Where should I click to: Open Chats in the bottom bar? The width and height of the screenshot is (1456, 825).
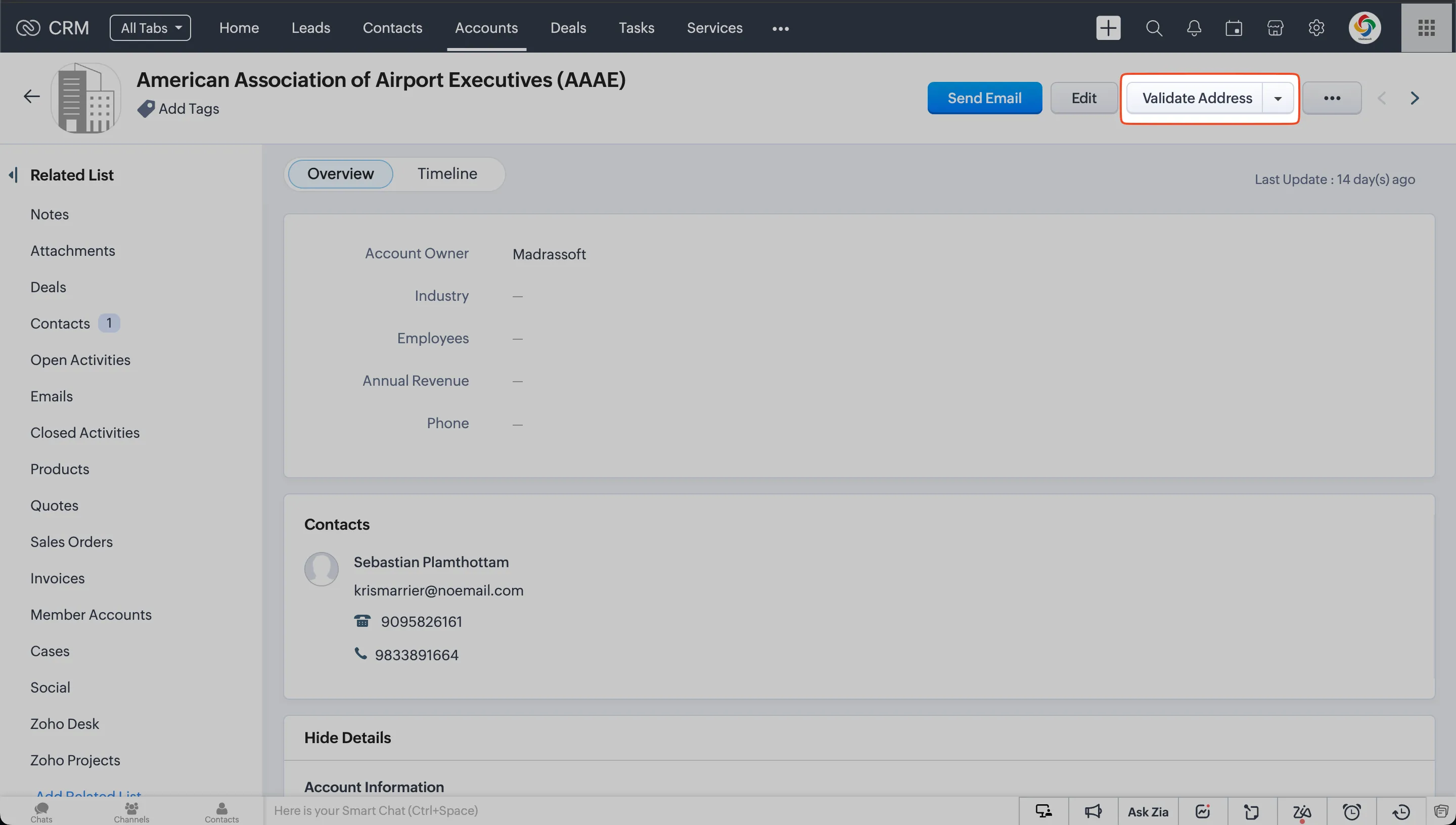click(x=41, y=812)
